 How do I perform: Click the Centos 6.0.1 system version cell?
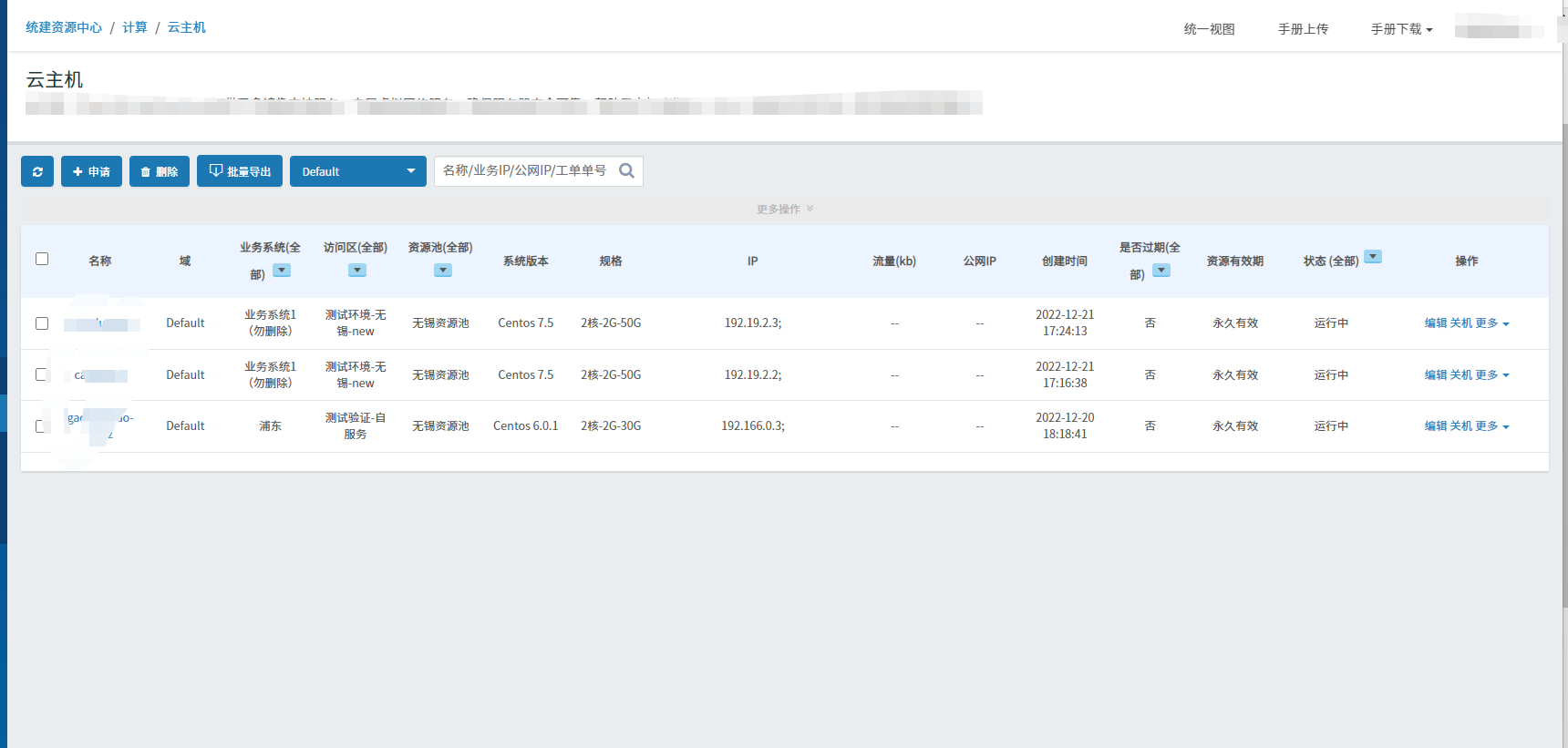pyautogui.click(x=526, y=426)
